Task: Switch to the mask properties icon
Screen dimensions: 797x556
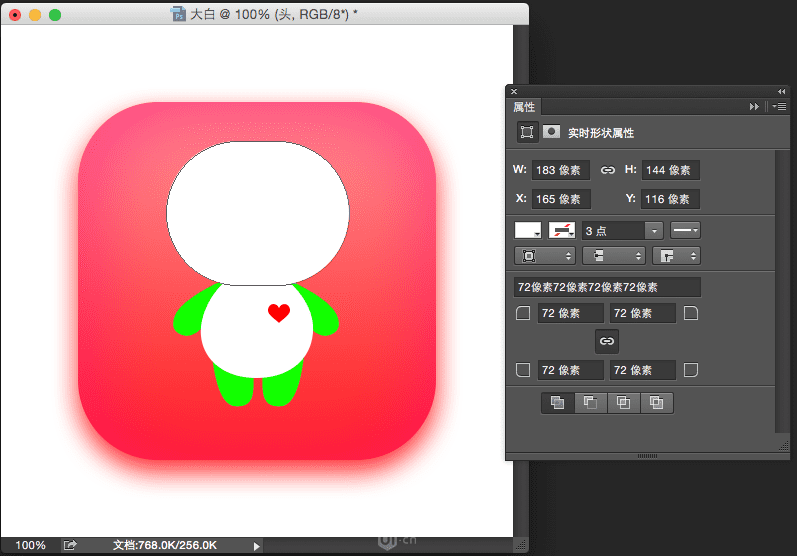Action: tap(551, 132)
